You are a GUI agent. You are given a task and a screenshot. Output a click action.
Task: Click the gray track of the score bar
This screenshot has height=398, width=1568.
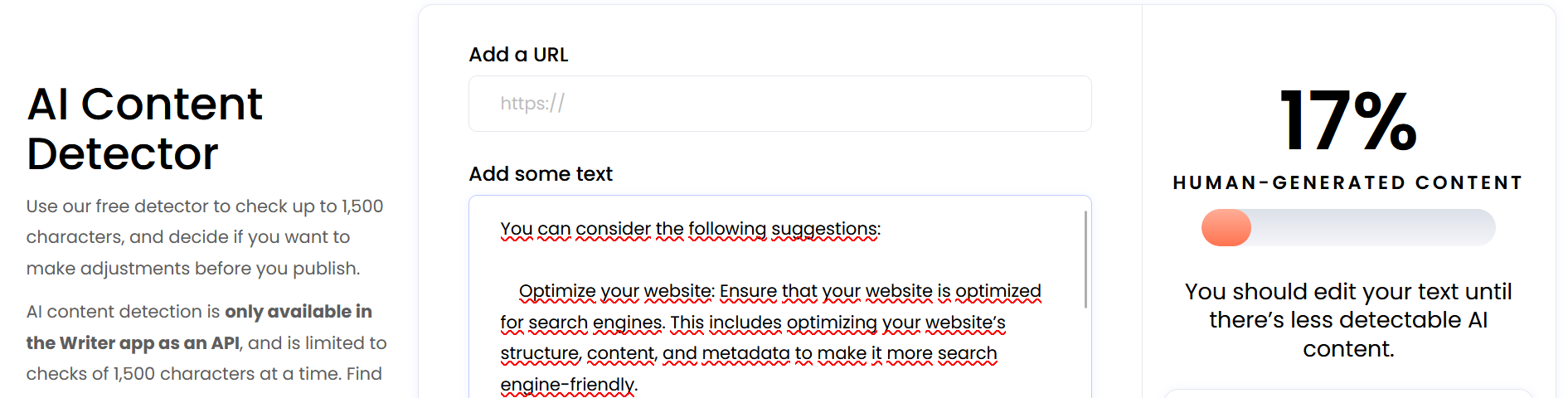click(1372, 227)
